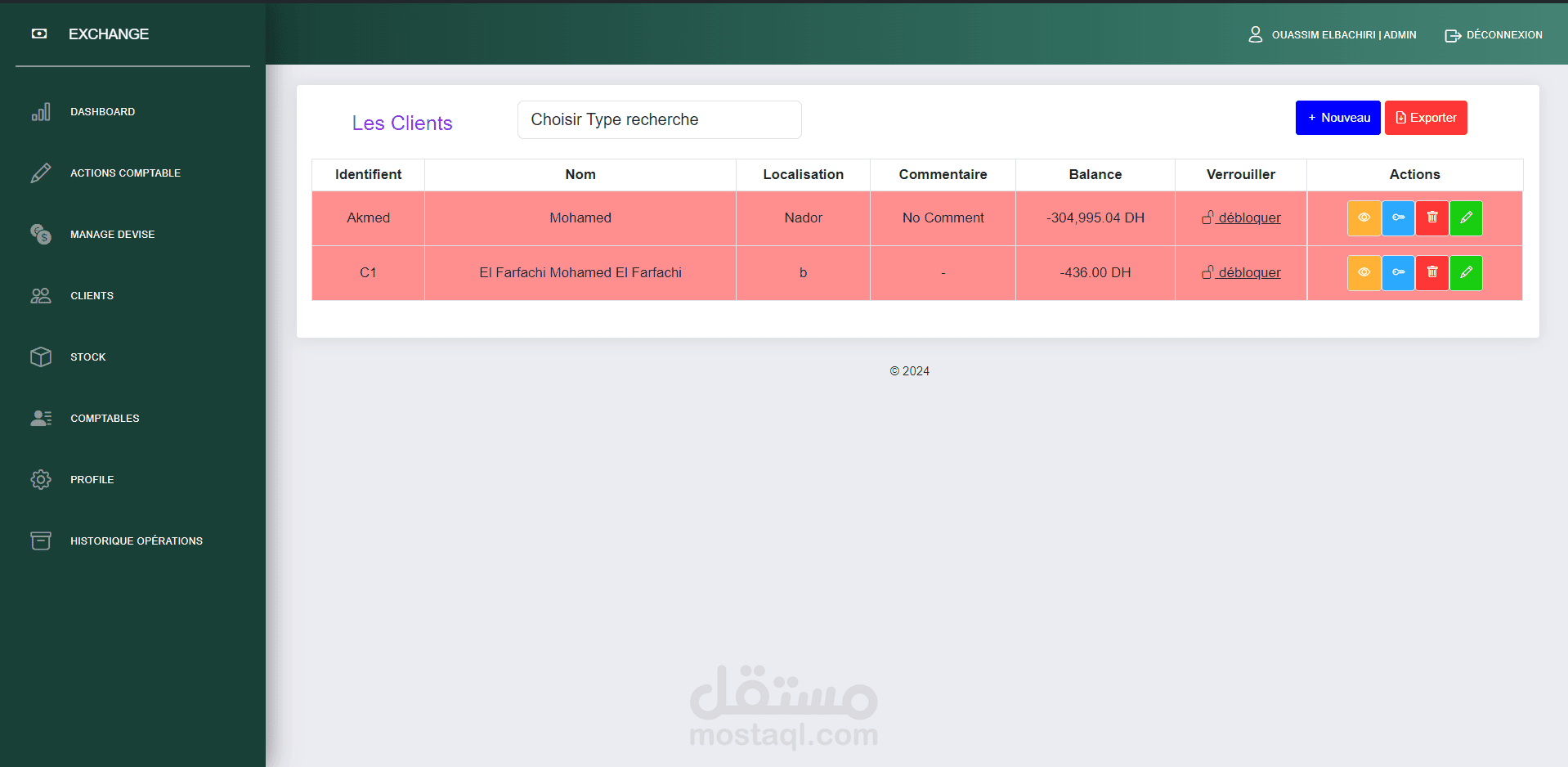Click the EXCHANGE brand title
The width and height of the screenshot is (1568, 767).
pos(109,34)
